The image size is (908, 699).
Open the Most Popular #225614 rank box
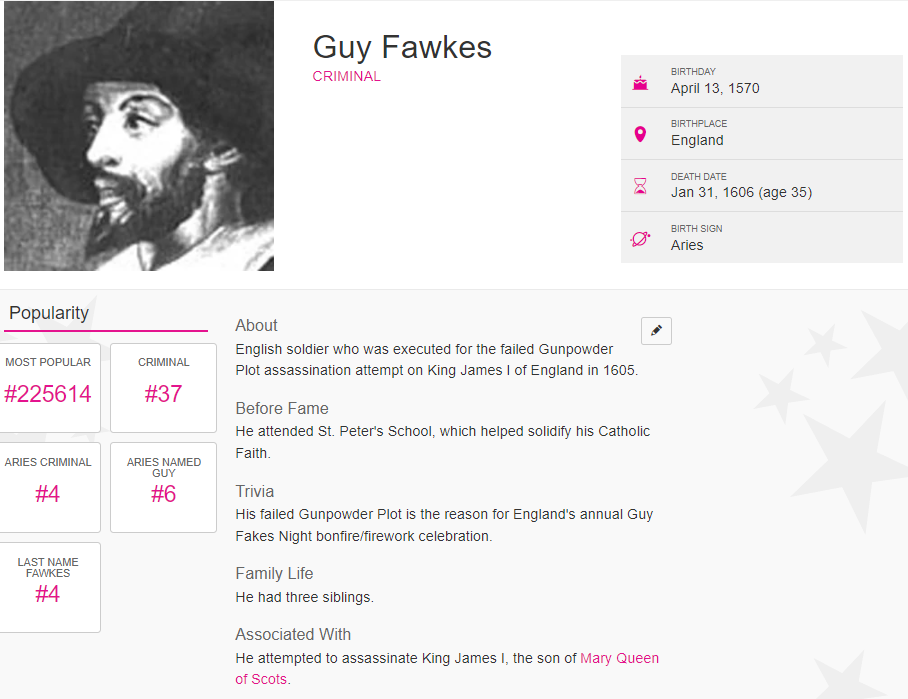47,387
